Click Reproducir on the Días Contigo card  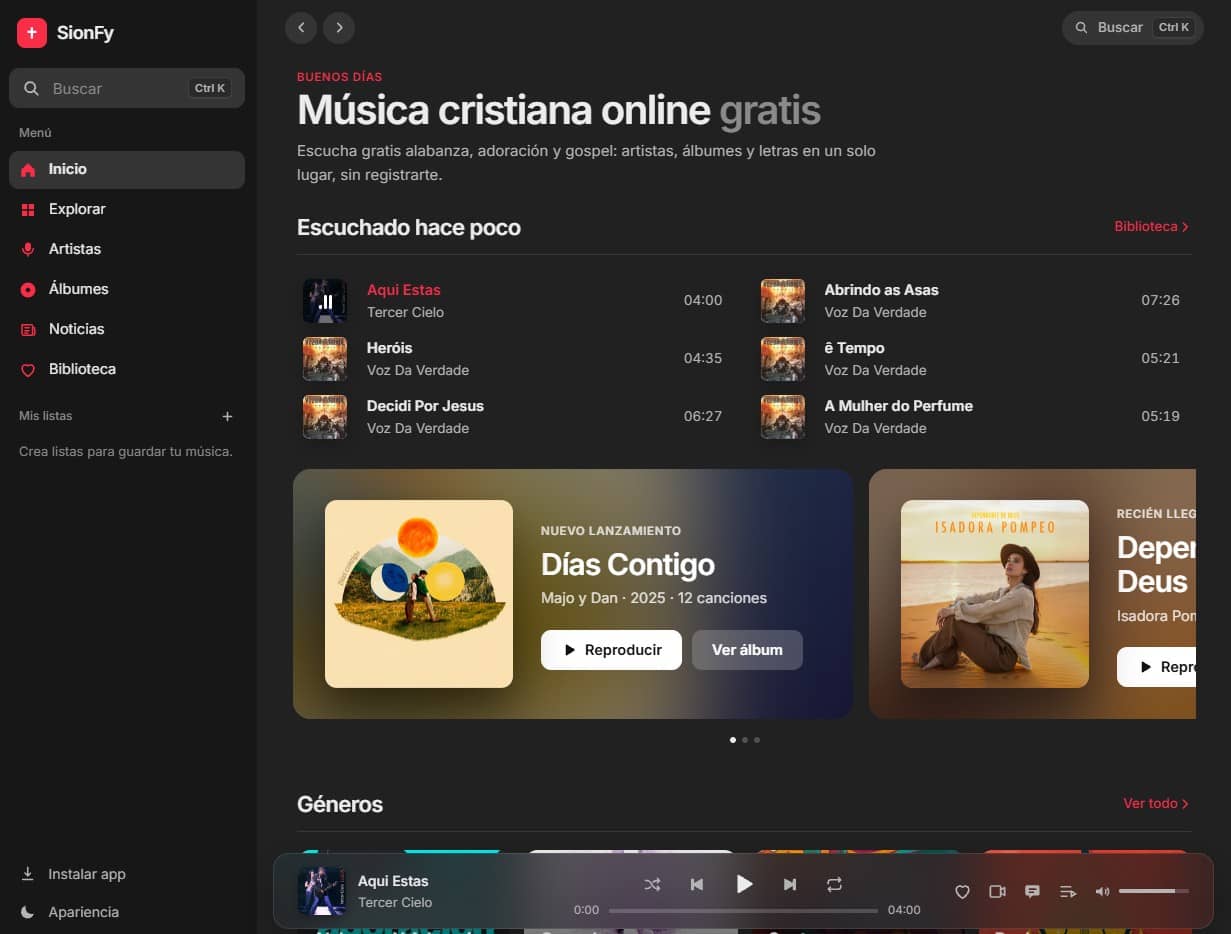(x=611, y=650)
